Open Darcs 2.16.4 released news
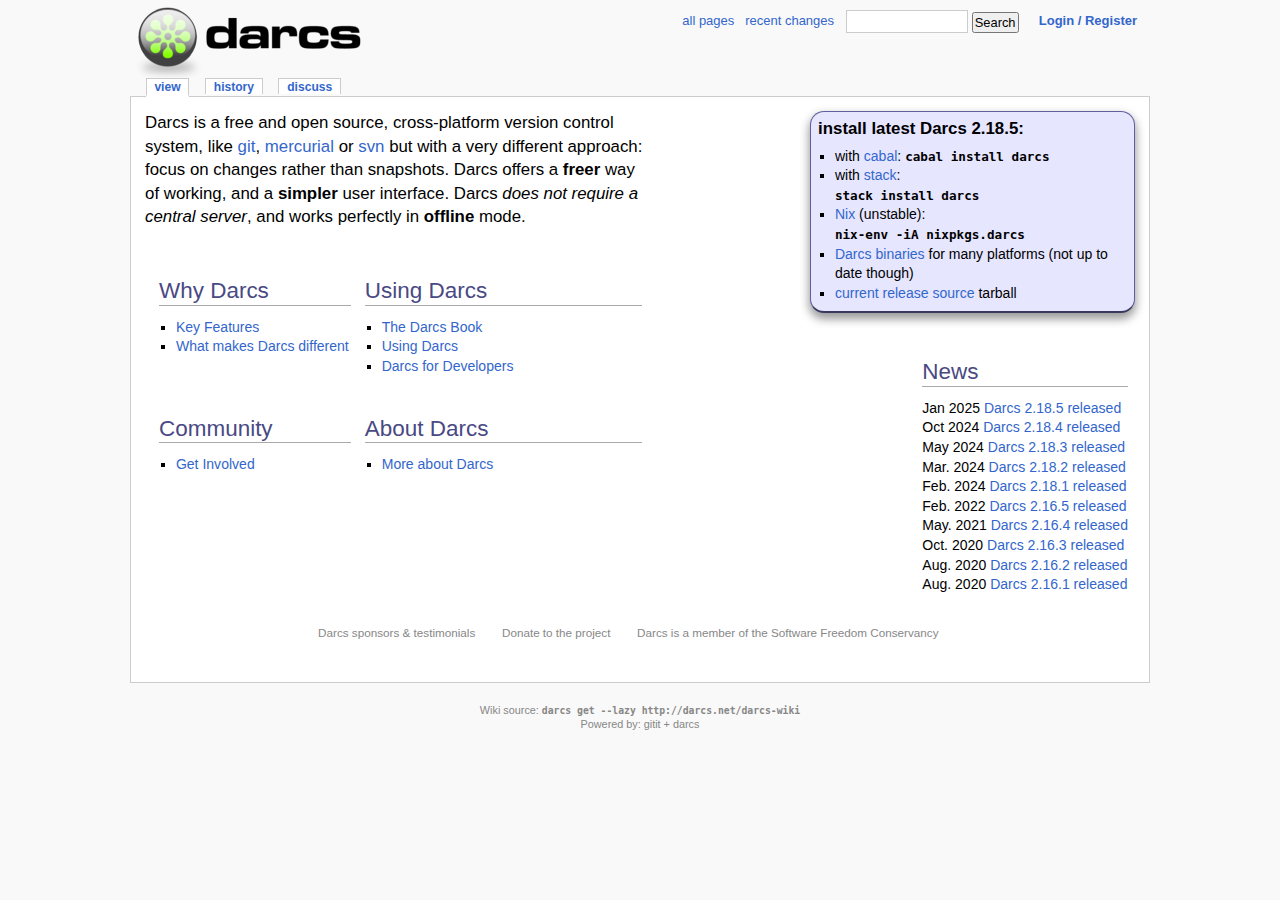Image resolution: width=1280 pixels, height=900 pixels. pos(1059,525)
